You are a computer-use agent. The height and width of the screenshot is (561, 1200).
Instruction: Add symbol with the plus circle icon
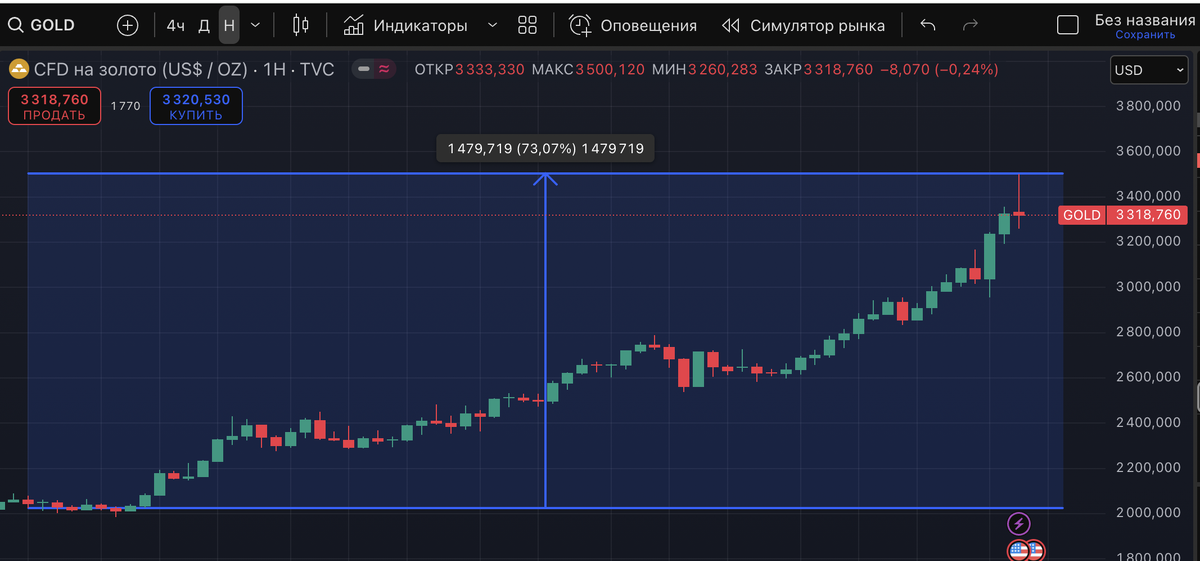point(128,25)
